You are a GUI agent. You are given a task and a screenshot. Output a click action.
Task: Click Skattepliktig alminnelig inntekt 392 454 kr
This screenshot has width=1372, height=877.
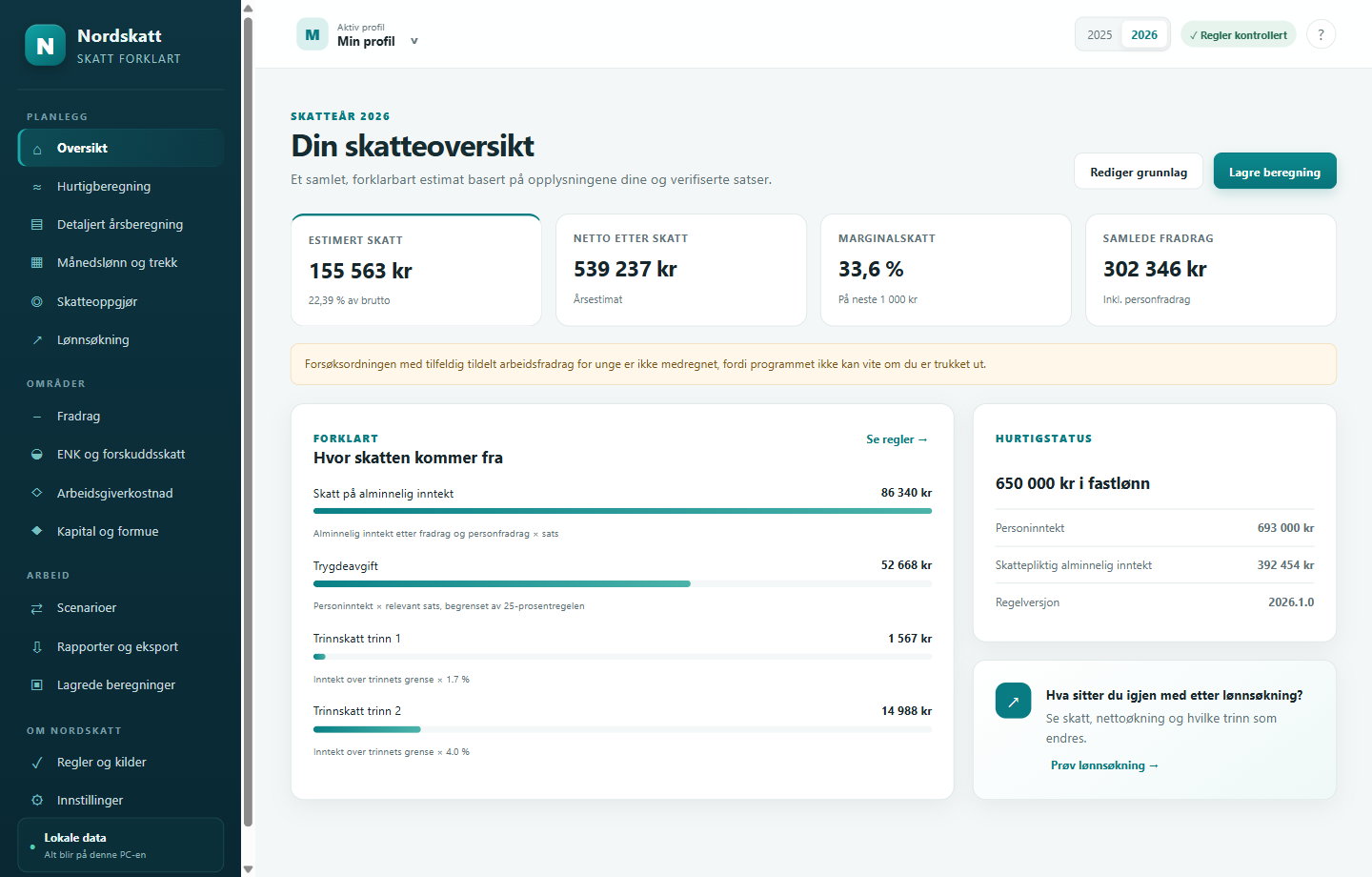point(1155,565)
